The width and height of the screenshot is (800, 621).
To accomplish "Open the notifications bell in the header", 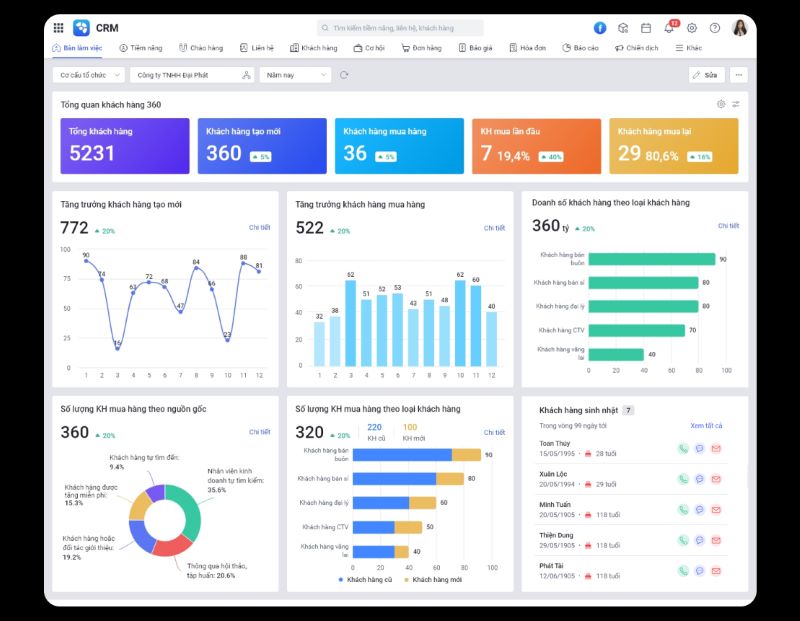I will [668, 28].
